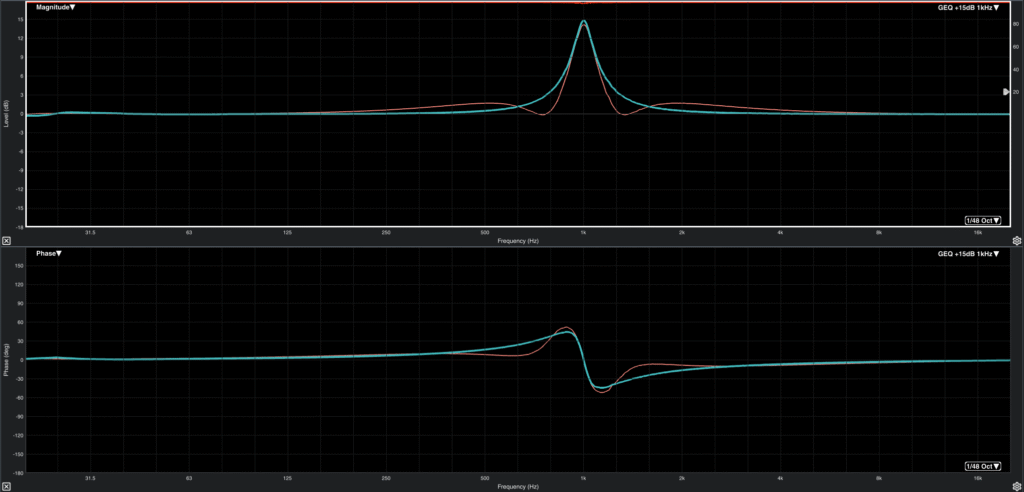The height and width of the screenshot is (492, 1024).
Task: Click the 1k frequency tick under Magnitude graph
Action: click(x=583, y=233)
